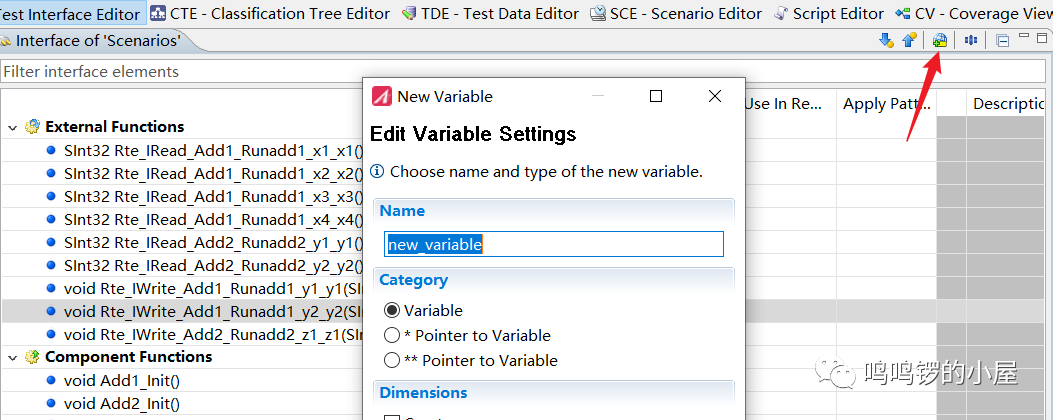
Task: Click the Filter interface elements search box
Action: (180, 72)
